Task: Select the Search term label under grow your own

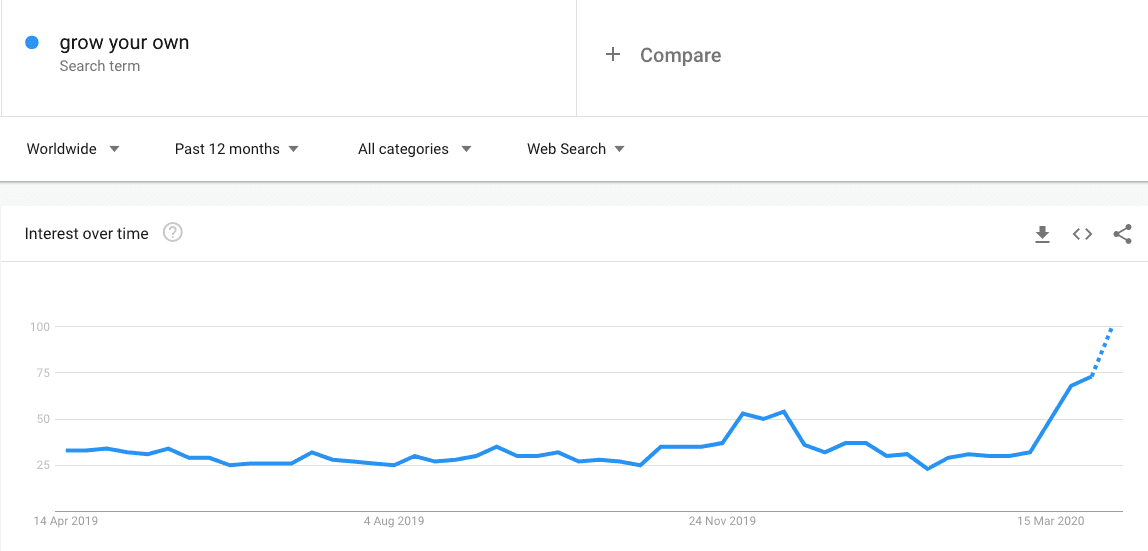Action: (x=100, y=66)
